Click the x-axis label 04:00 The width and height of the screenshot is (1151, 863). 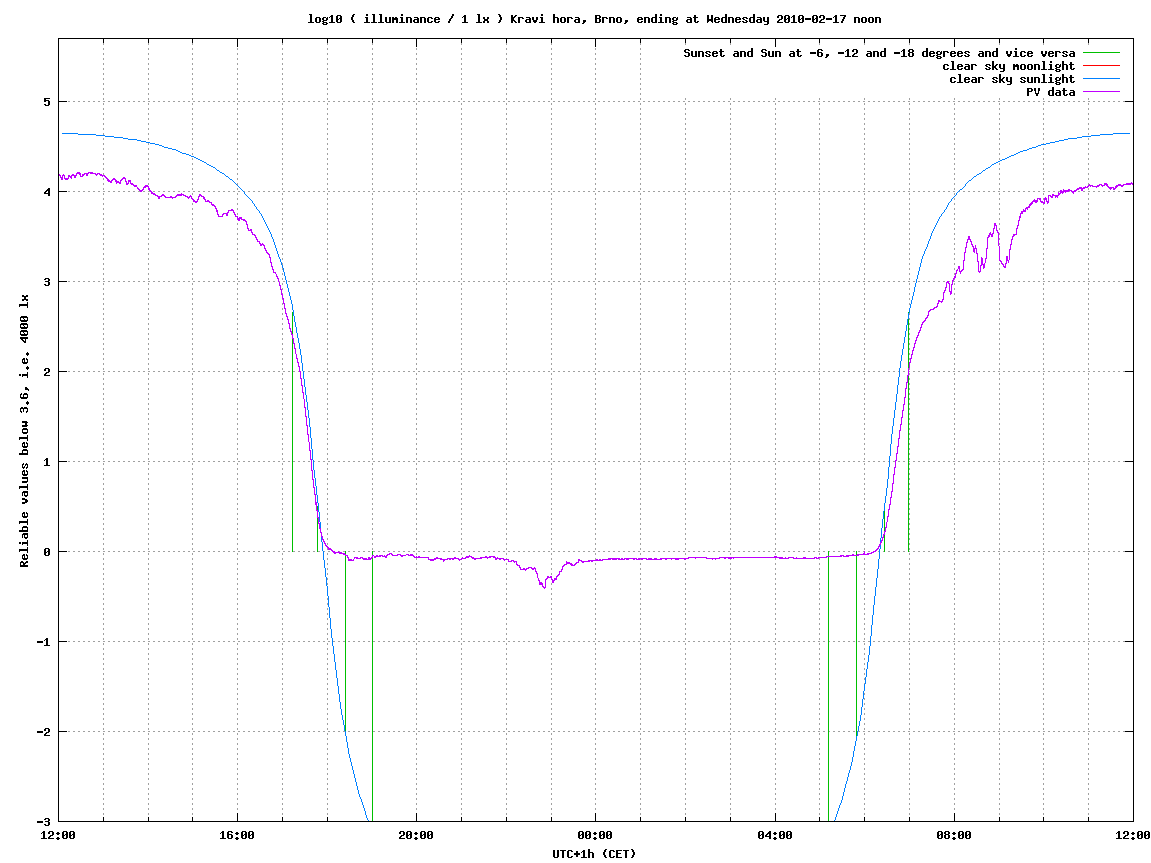(x=774, y=836)
